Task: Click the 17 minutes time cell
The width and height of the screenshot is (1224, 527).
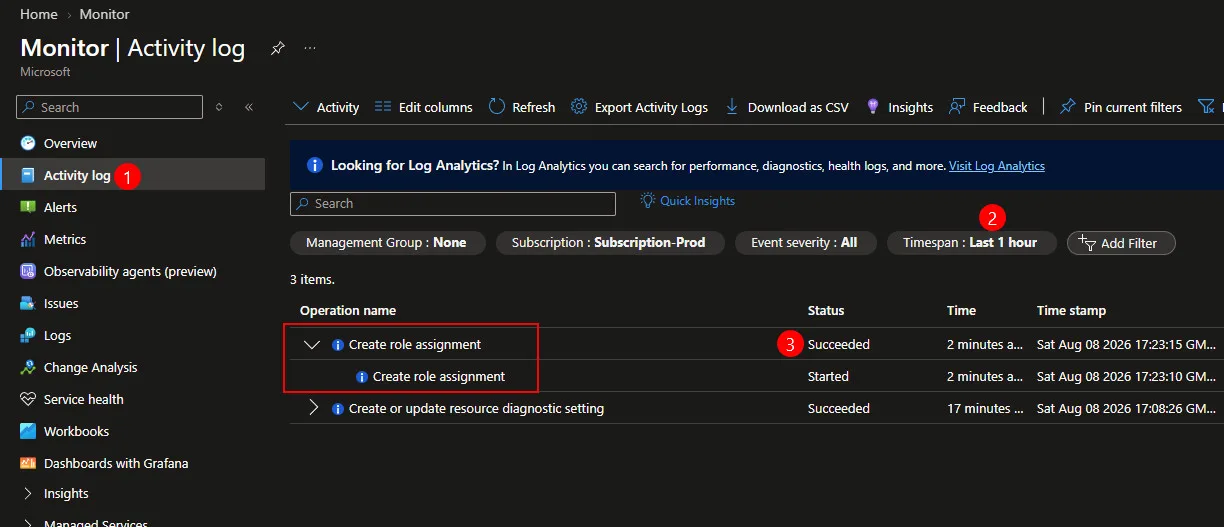Action: pyautogui.click(x=985, y=408)
